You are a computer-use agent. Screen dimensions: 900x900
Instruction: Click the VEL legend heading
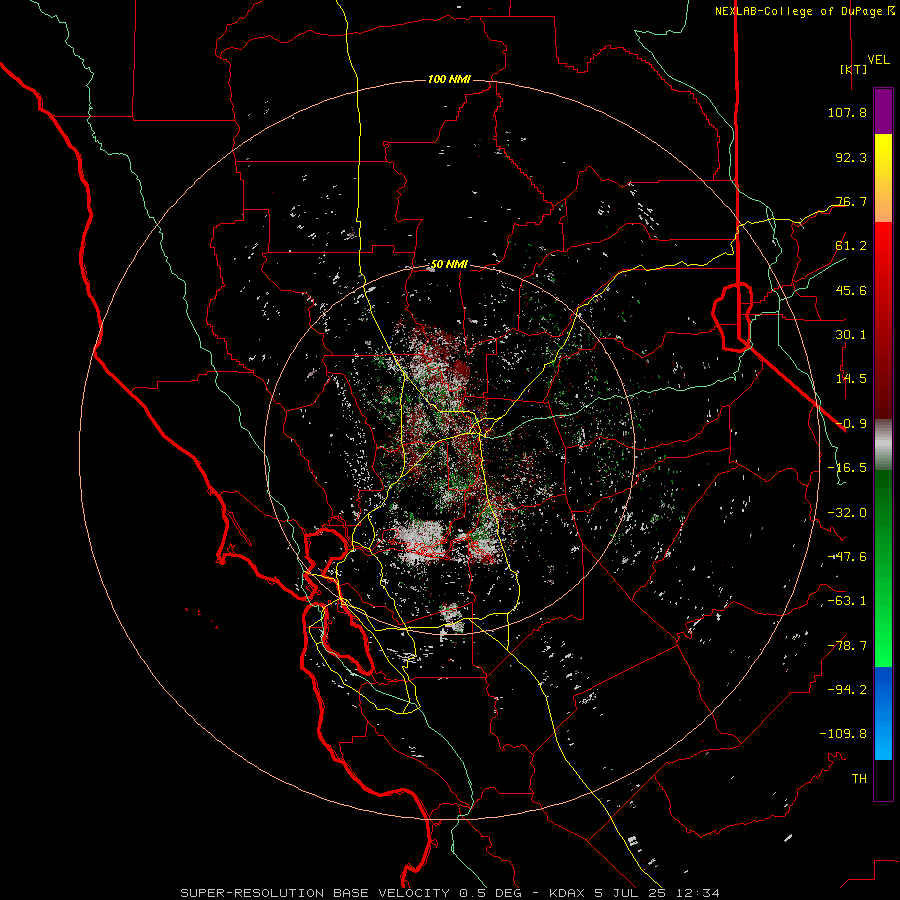coord(878,60)
